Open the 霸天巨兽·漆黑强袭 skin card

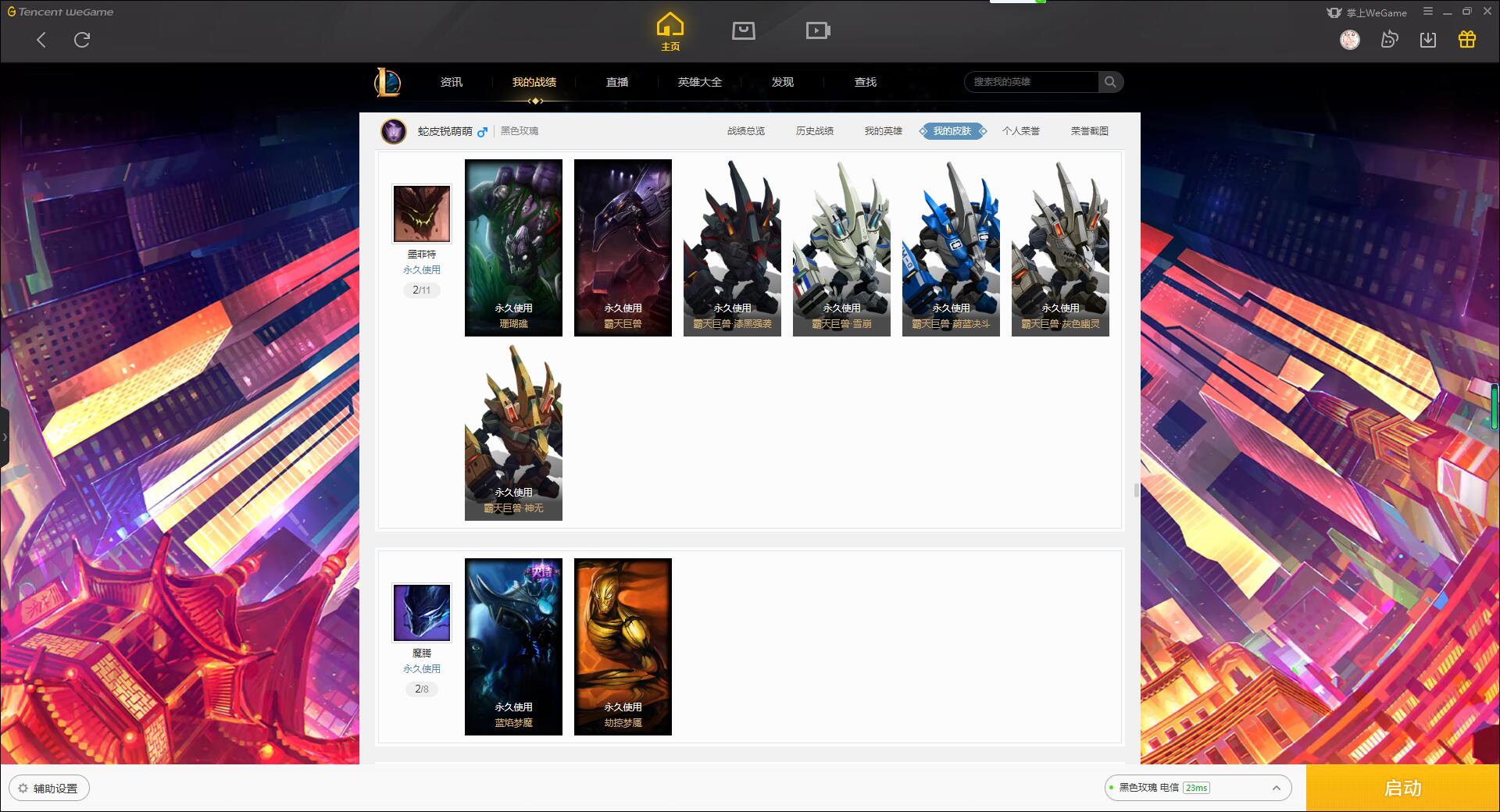(x=732, y=248)
